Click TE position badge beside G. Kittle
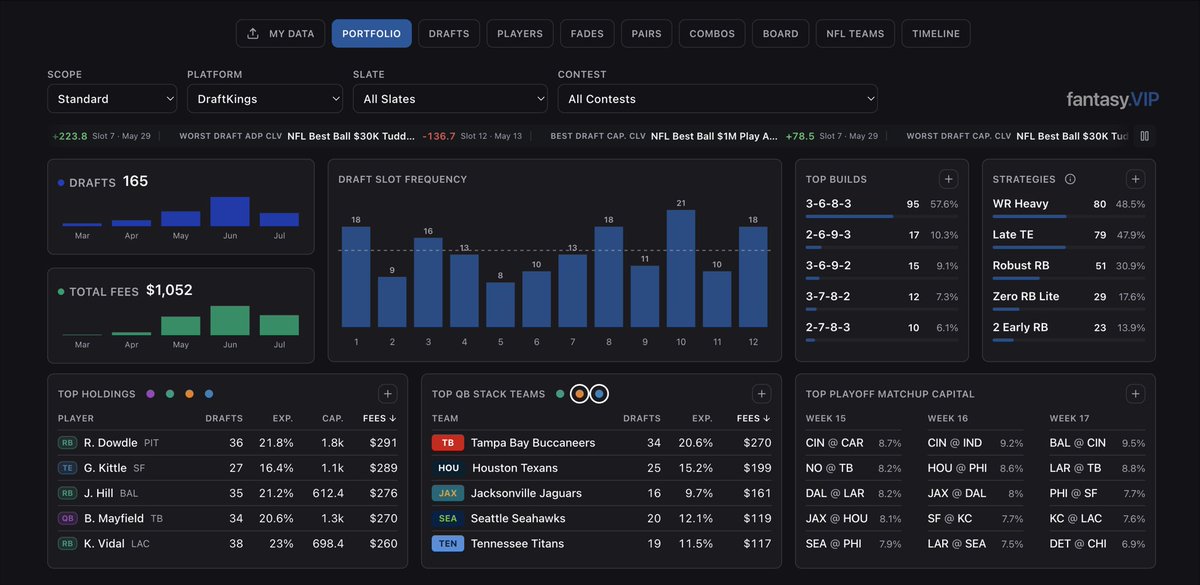Viewport: 1200px width, 585px height. 68,468
